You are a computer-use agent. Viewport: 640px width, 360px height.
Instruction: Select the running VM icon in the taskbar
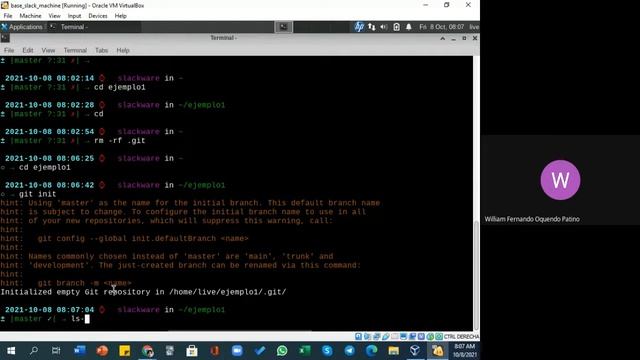(438, 351)
